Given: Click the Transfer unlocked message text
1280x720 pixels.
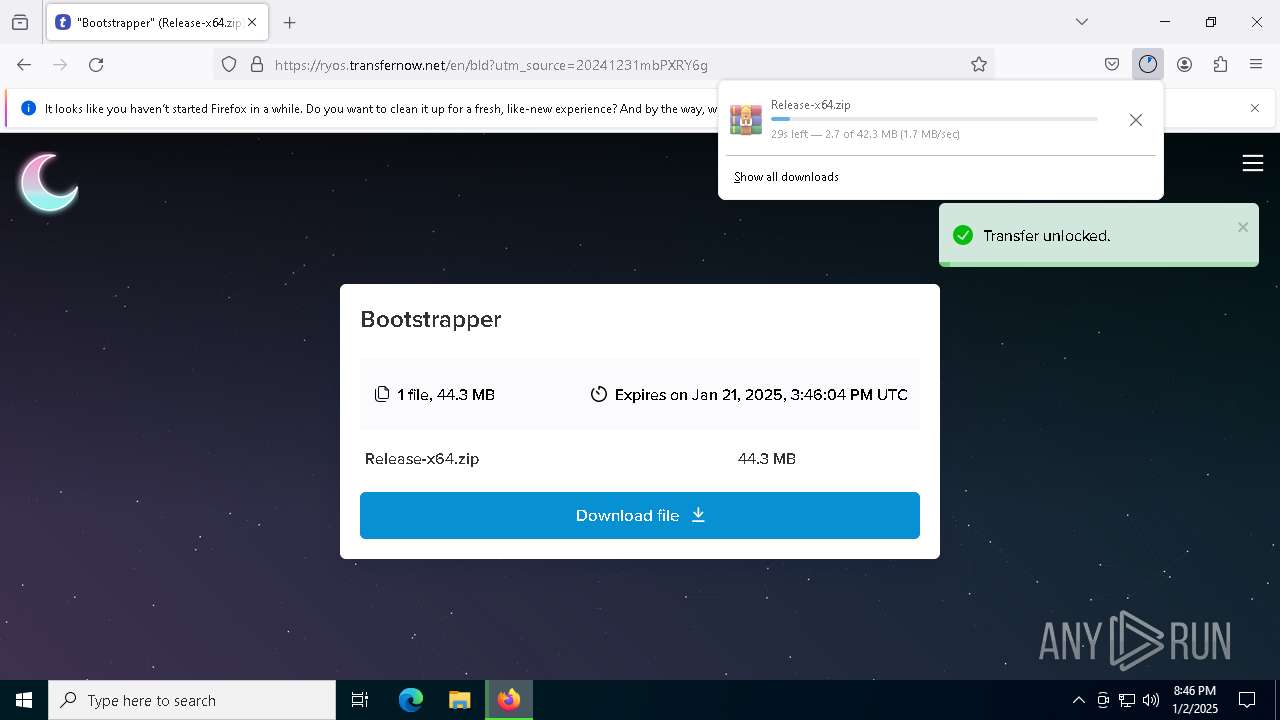Looking at the screenshot, I should pyautogui.click(x=1047, y=236).
